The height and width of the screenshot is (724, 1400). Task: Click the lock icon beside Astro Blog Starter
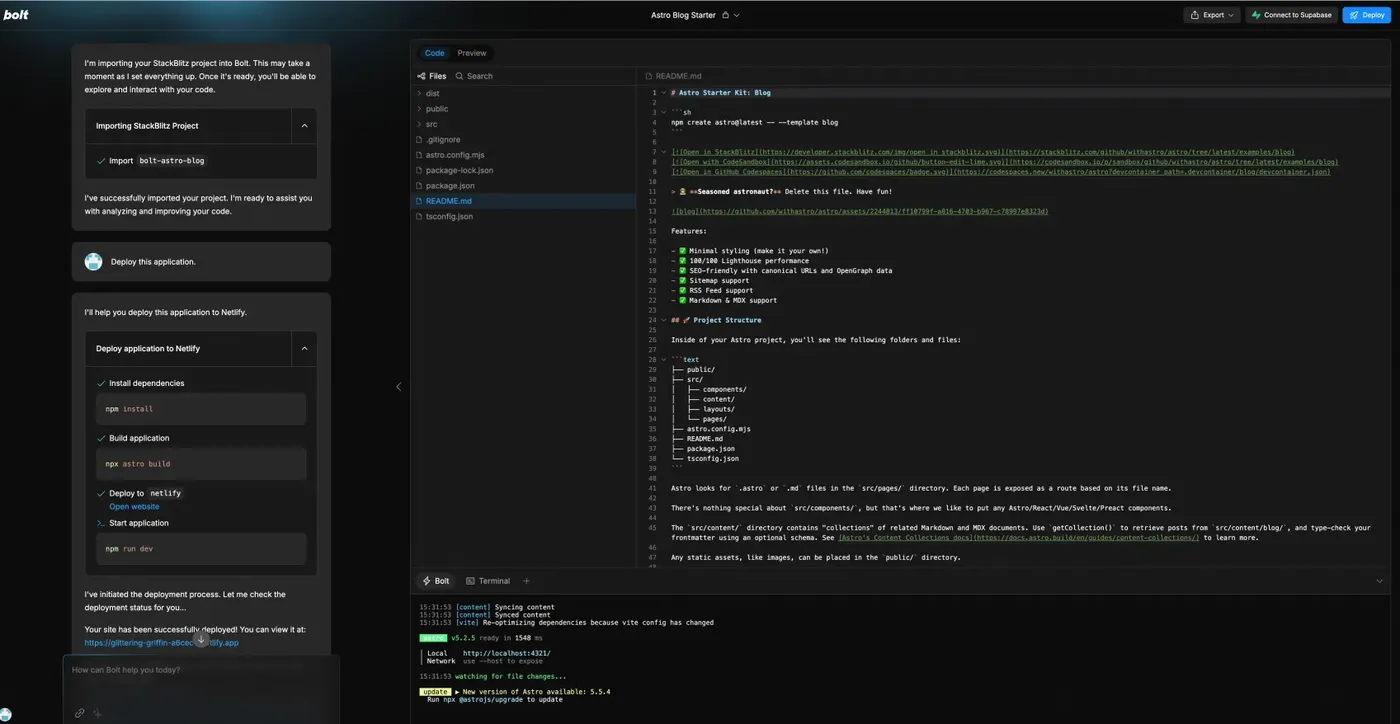726,15
